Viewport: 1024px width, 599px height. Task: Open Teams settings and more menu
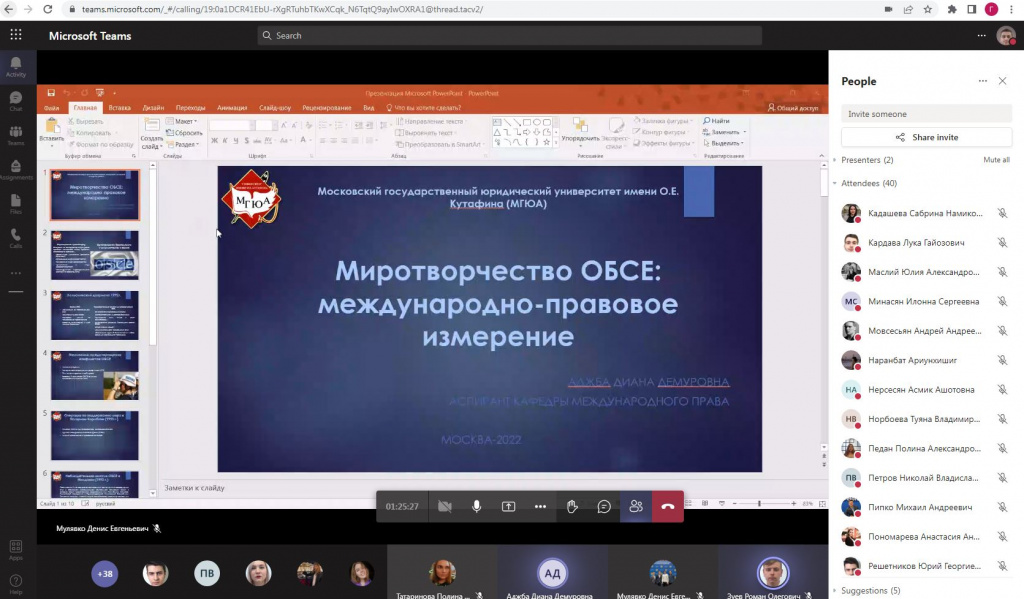[x=982, y=35]
